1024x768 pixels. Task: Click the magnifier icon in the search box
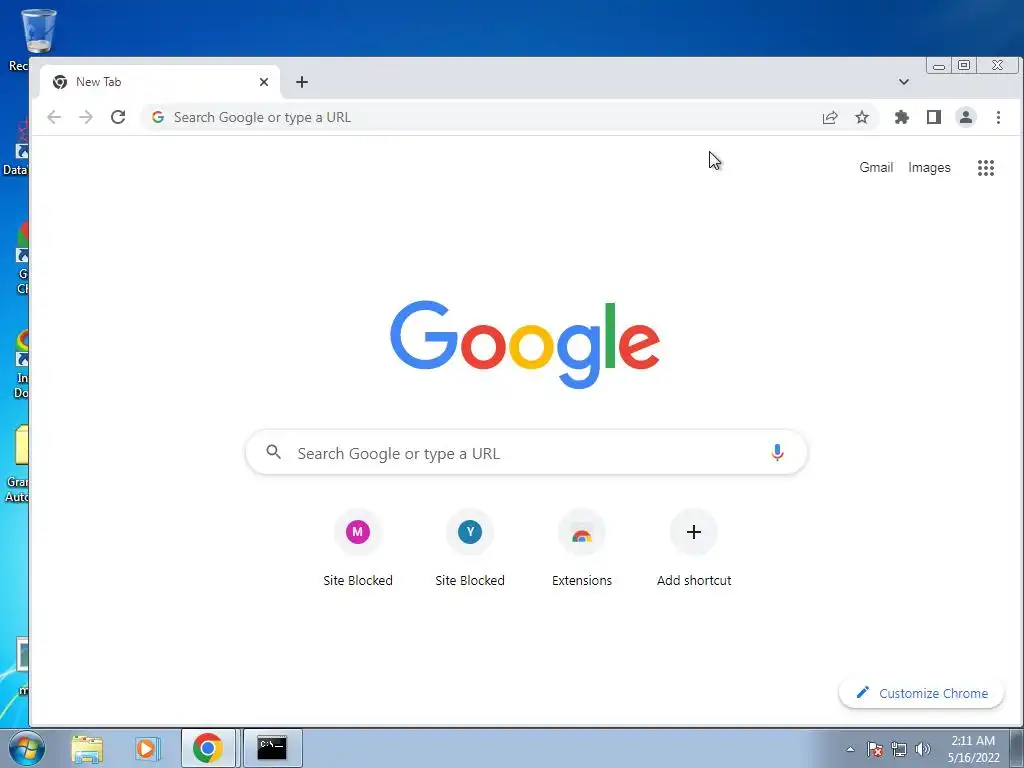[x=274, y=452]
